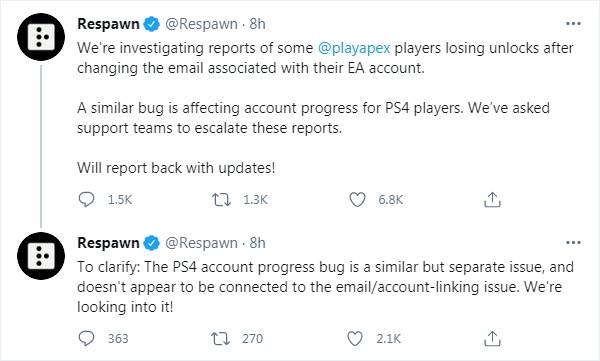Click the @Respawn handle in first tweet
The image size is (600, 361).
pyautogui.click(x=201, y=24)
